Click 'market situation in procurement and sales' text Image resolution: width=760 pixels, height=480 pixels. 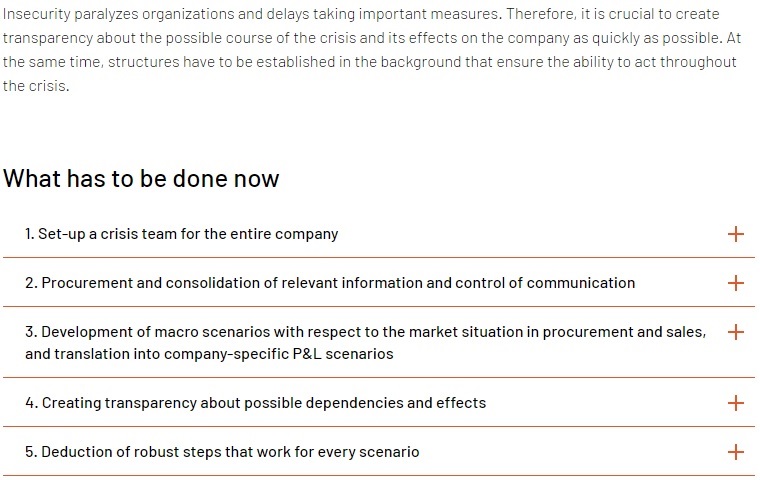[557, 332]
